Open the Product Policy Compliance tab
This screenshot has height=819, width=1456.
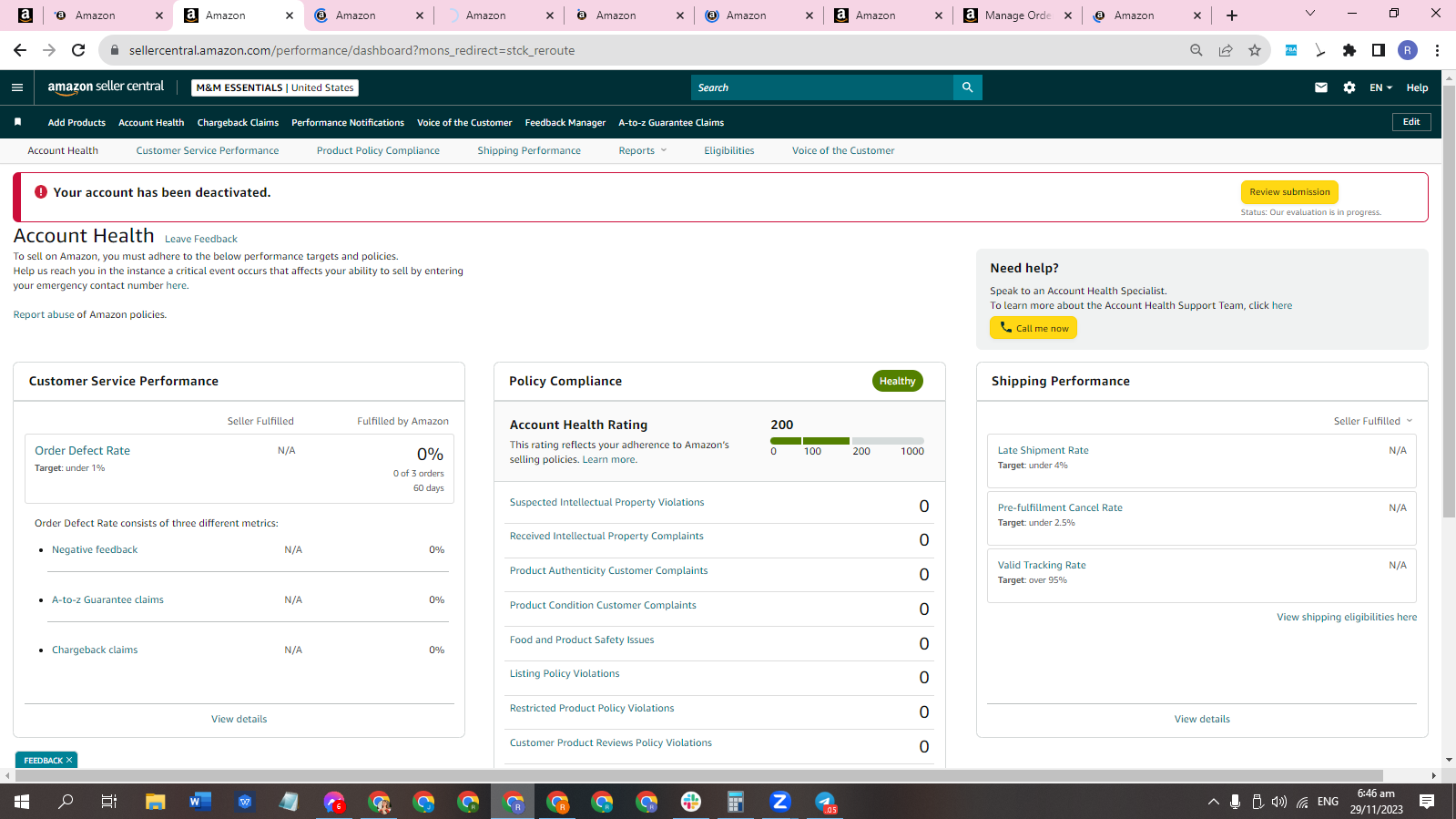point(378,150)
